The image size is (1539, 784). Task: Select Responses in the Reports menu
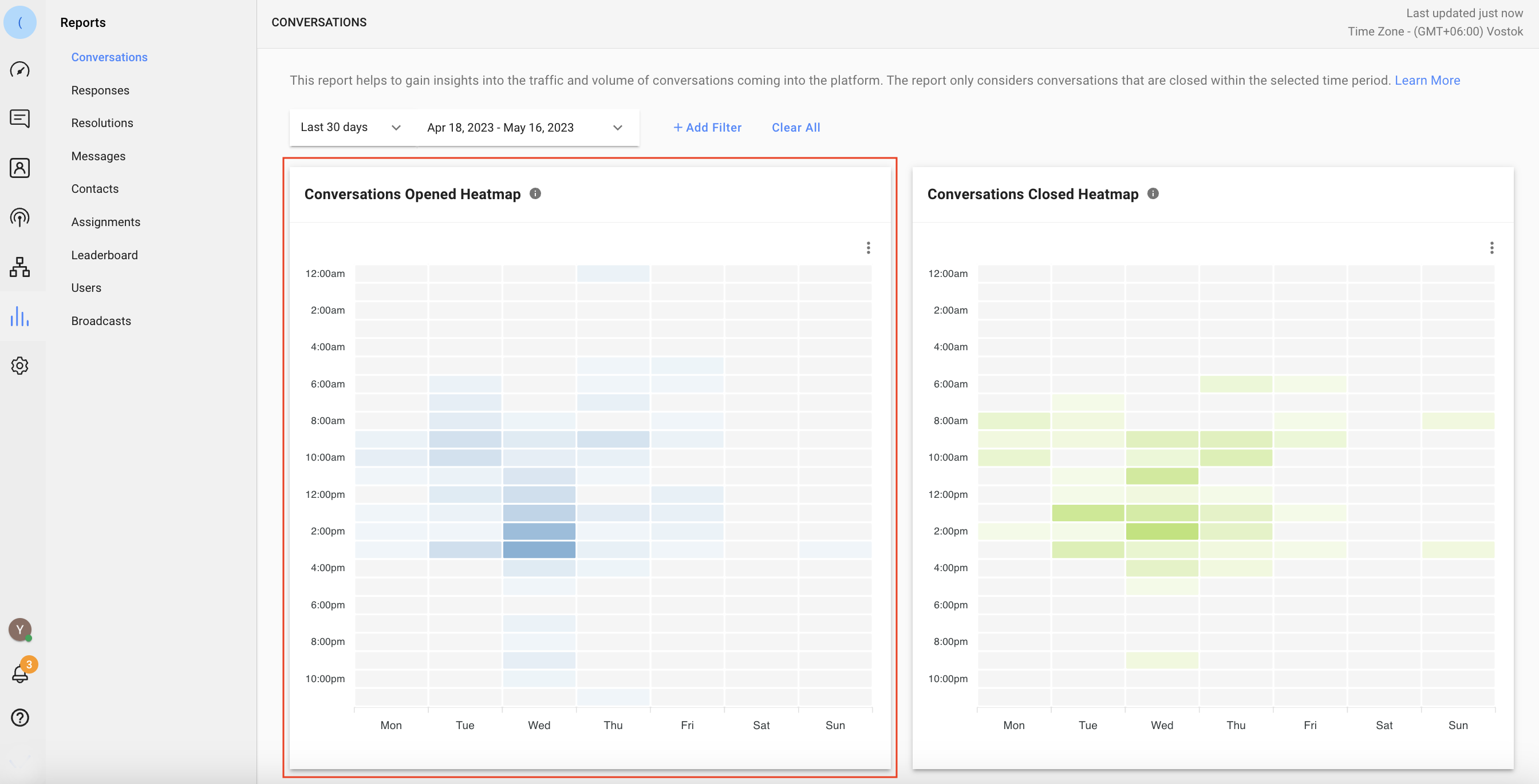click(100, 90)
